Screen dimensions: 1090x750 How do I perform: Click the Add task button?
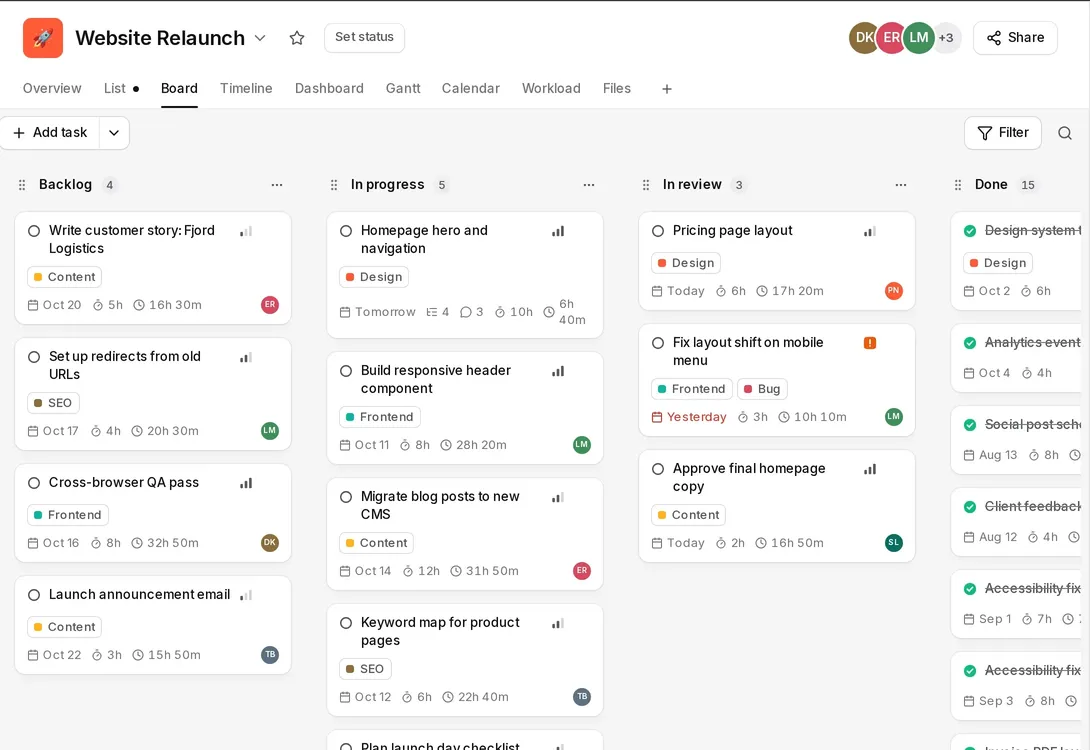point(50,133)
